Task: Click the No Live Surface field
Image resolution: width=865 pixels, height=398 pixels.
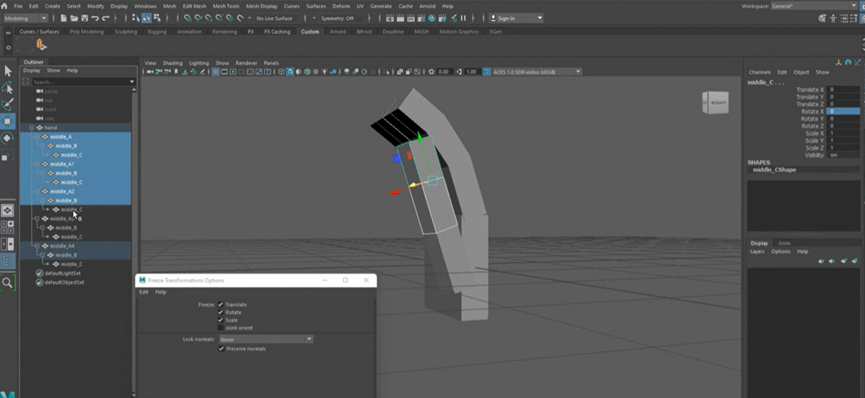Action: tap(277, 18)
